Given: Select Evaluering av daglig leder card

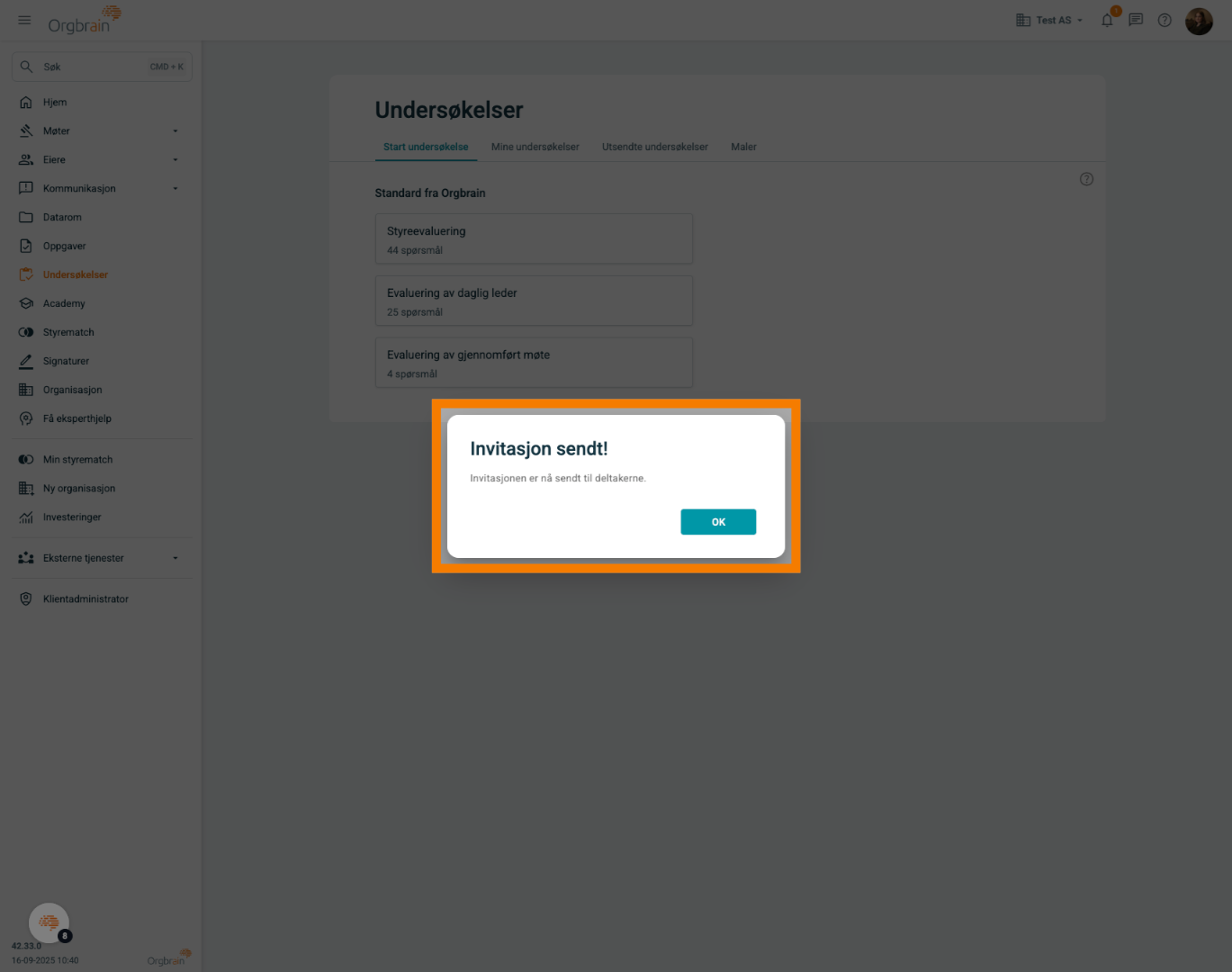Looking at the screenshot, I should (534, 301).
